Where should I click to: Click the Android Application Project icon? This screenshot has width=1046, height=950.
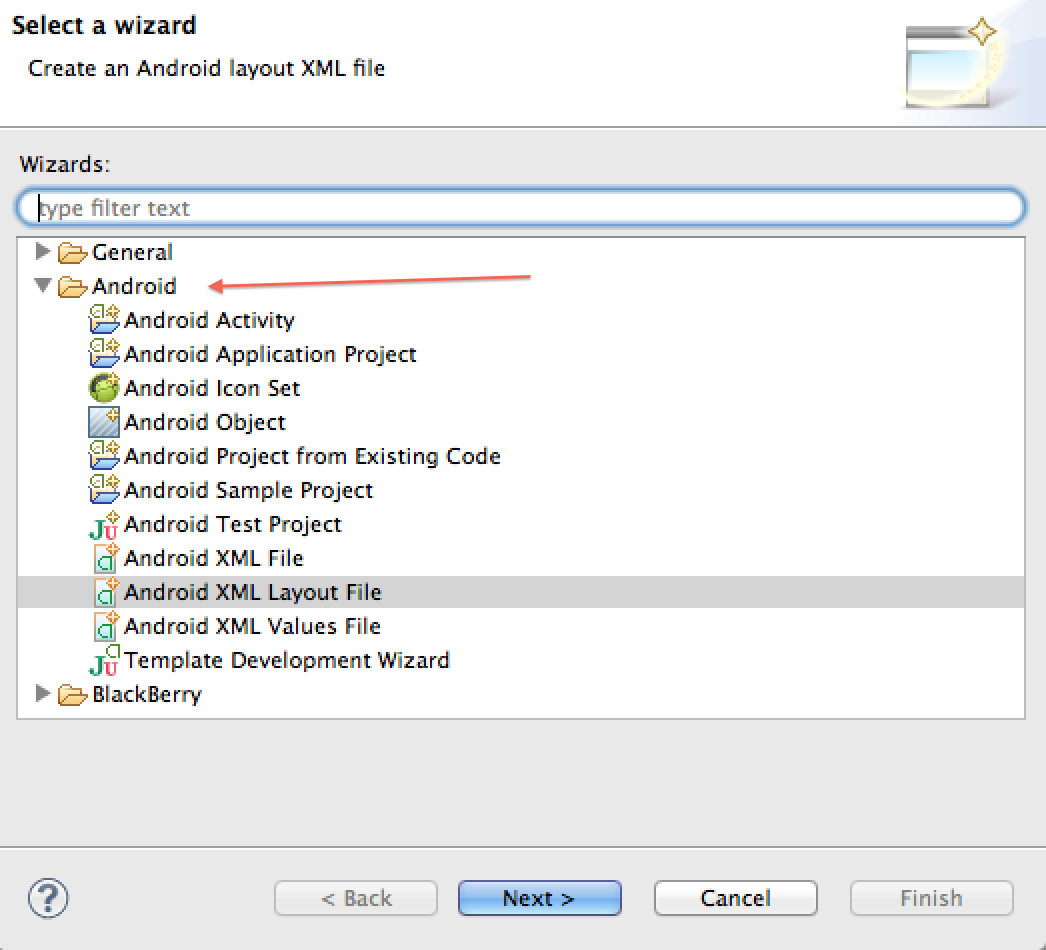(104, 354)
